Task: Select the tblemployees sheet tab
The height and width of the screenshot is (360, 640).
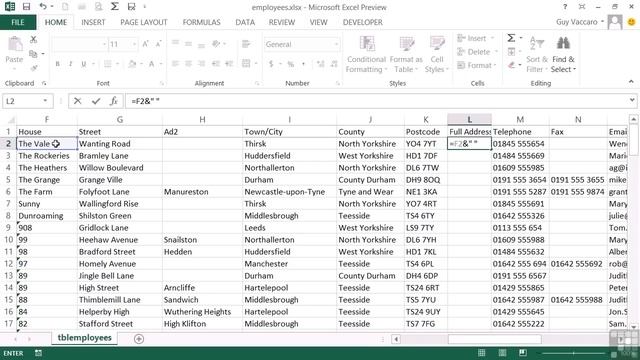Action: 84,338
